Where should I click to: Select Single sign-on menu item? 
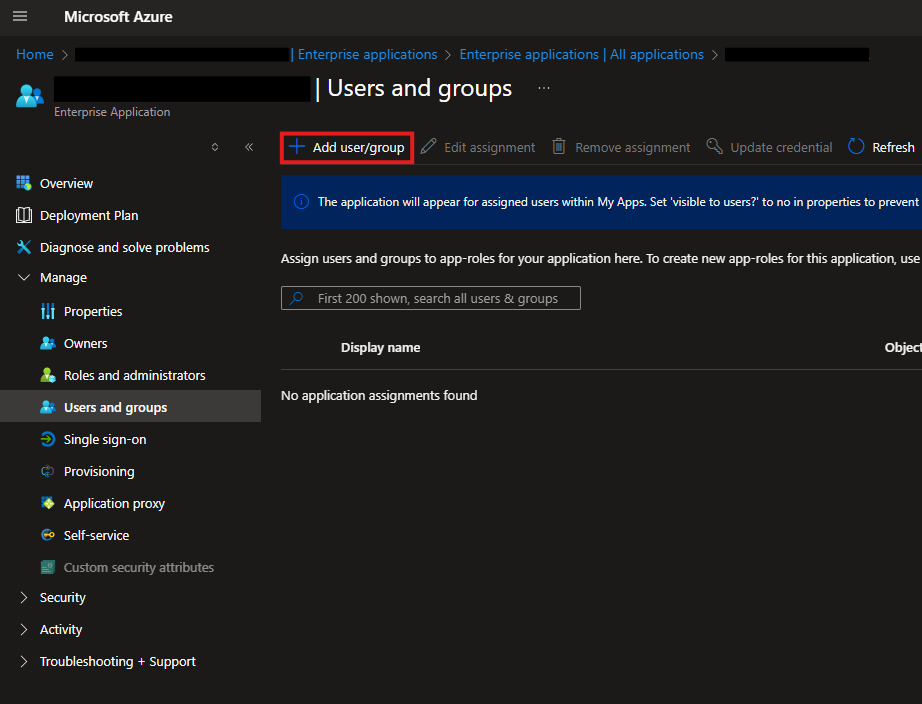105,439
